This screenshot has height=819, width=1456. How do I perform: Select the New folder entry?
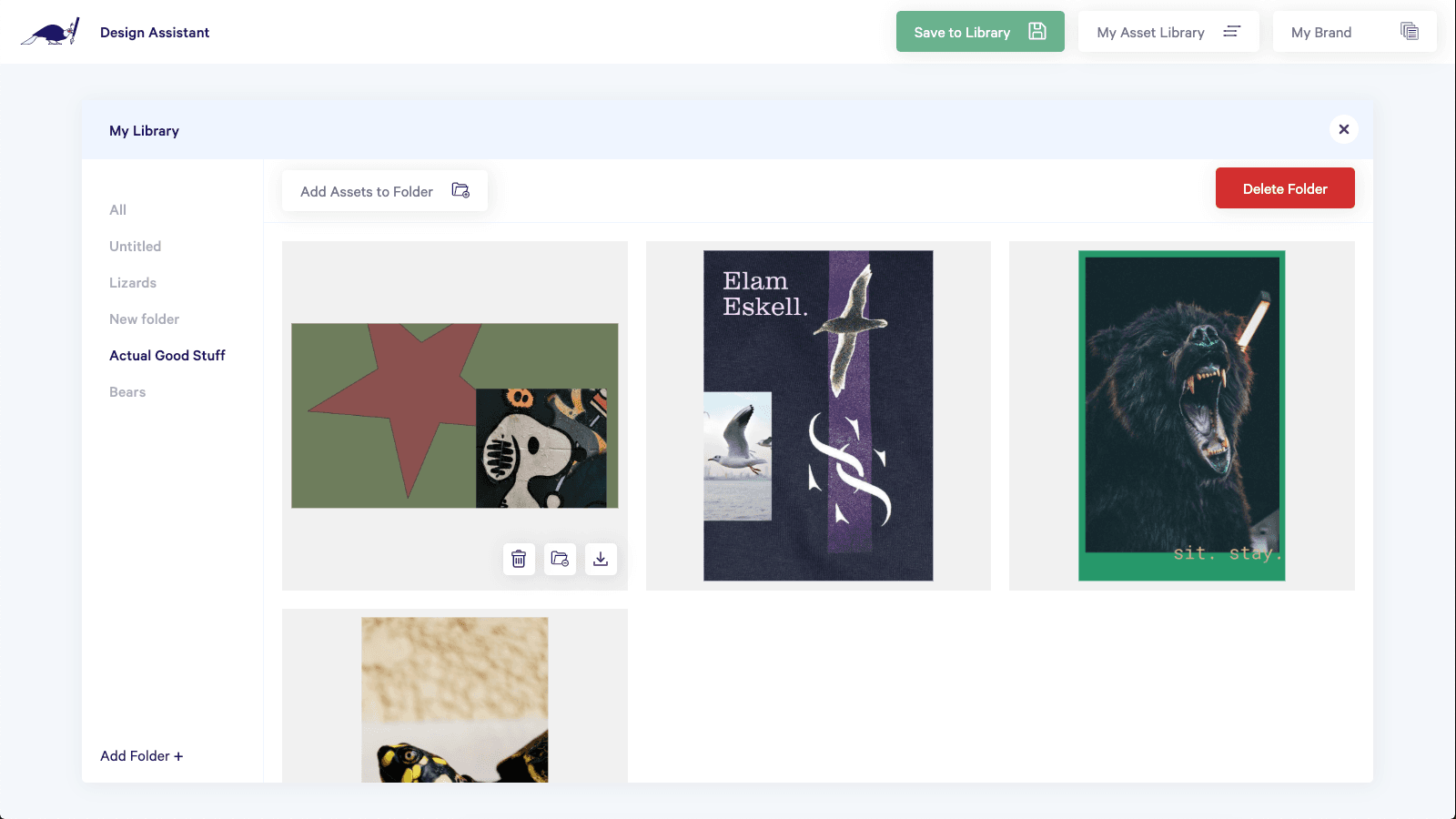(144, 318)
